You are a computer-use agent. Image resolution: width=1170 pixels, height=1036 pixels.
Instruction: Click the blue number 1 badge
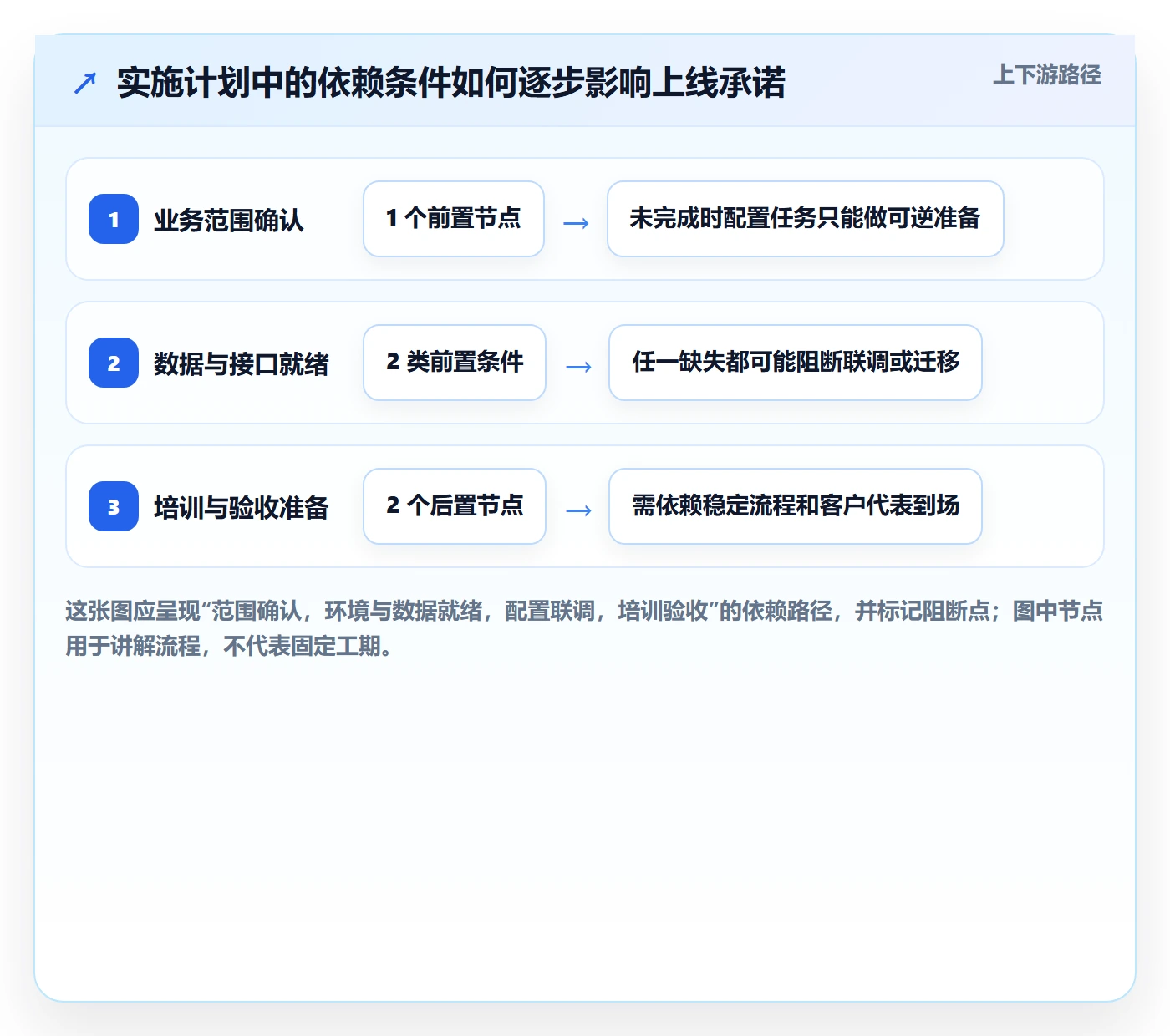pos(114,219)
